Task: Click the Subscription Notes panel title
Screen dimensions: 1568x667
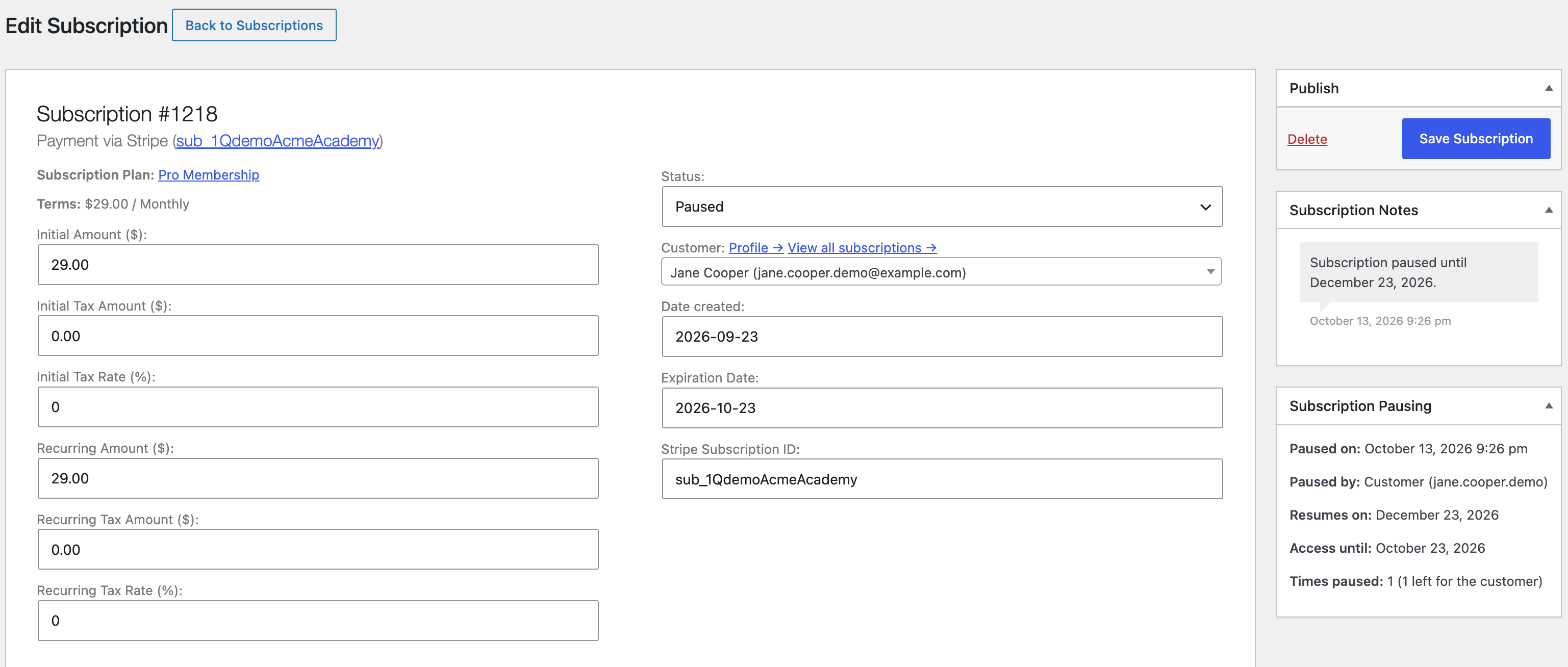Action: [x=1354, y=210]
